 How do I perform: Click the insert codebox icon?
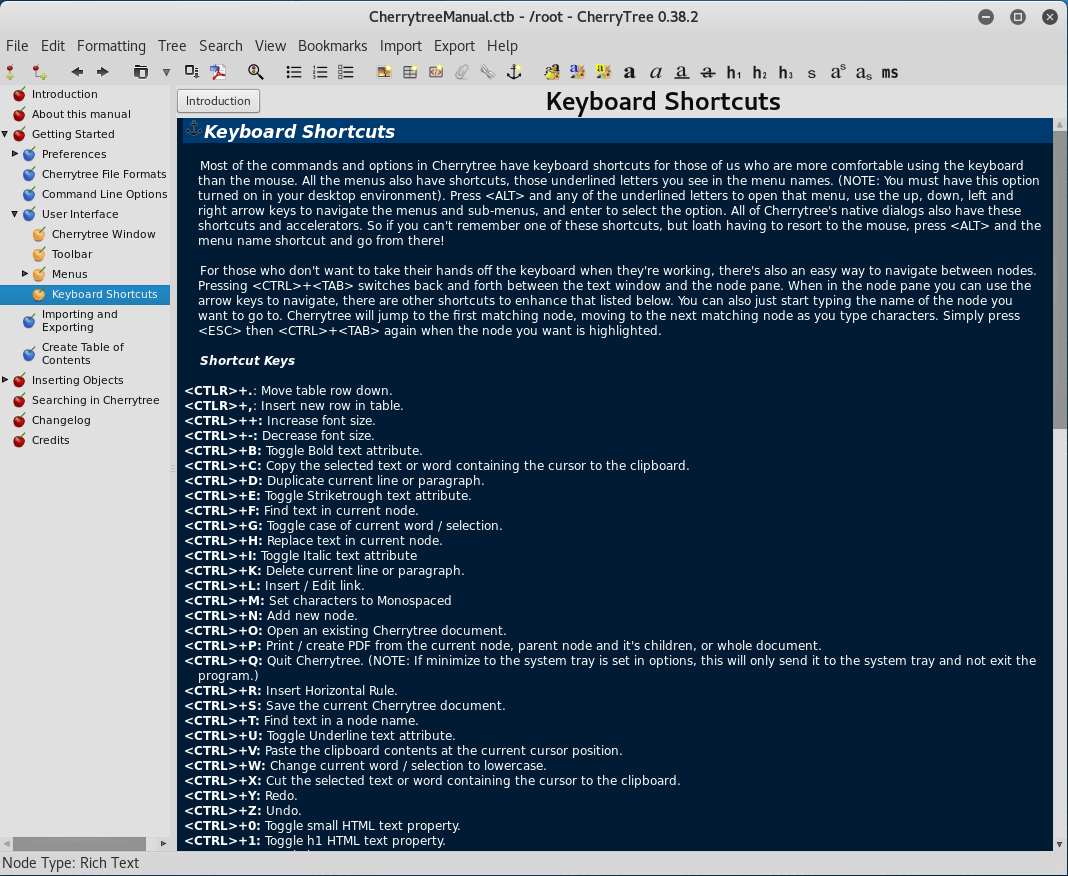436,72
